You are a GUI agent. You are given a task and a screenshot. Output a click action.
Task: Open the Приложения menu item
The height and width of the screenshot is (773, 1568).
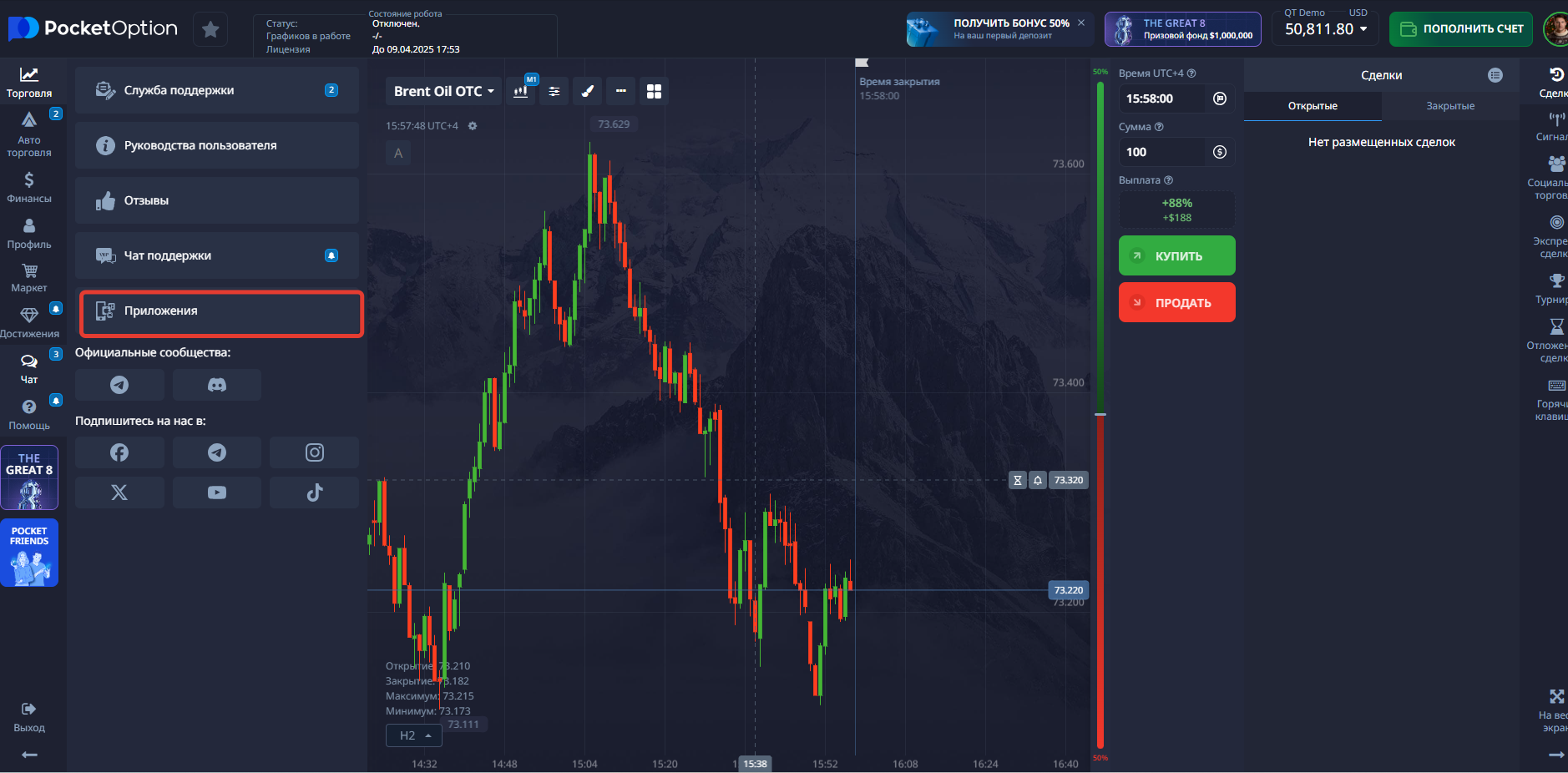point(220,311)
